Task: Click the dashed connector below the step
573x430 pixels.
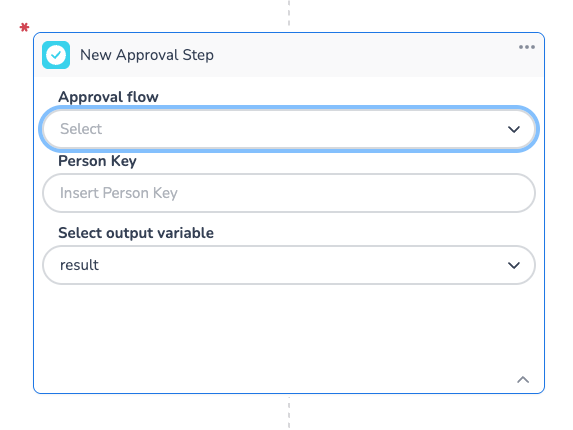Action: pyautogui.click(x=289, y=412)
